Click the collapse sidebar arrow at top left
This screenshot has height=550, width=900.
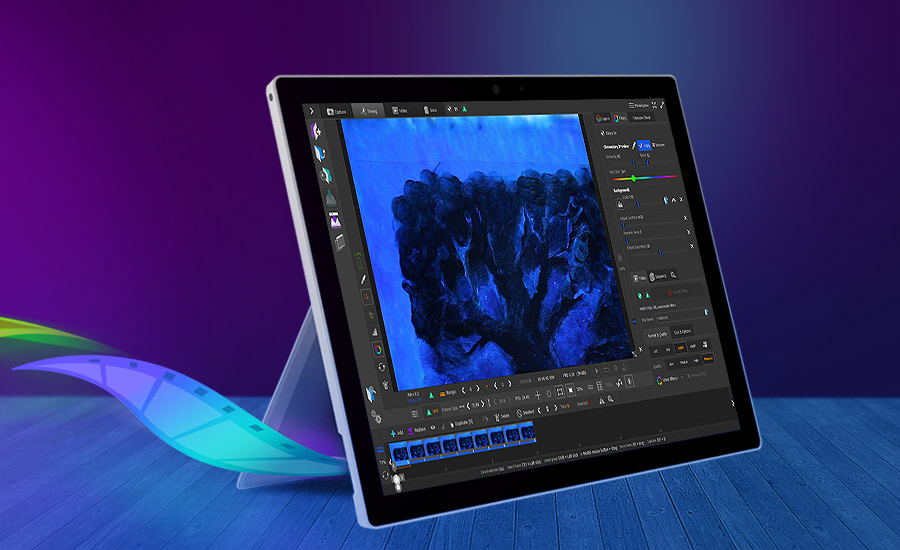[x=311, y=110]
